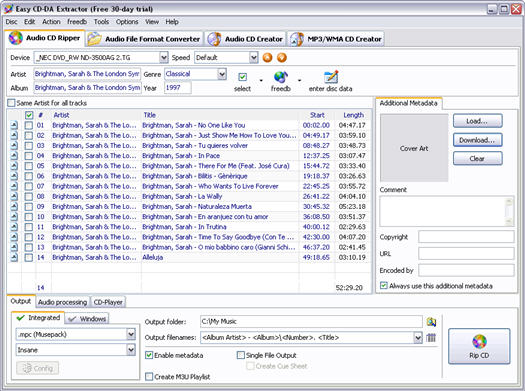The image size is (525, 391).
Task: Toggle Single File Output checkbox
Action: [x=241, y=355]
